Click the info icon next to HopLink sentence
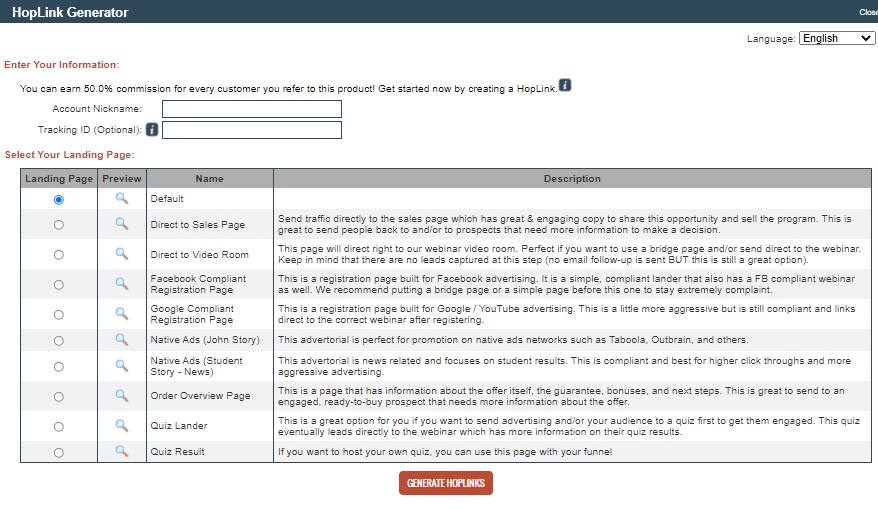 pyautogui.click(x=565, y=85)
